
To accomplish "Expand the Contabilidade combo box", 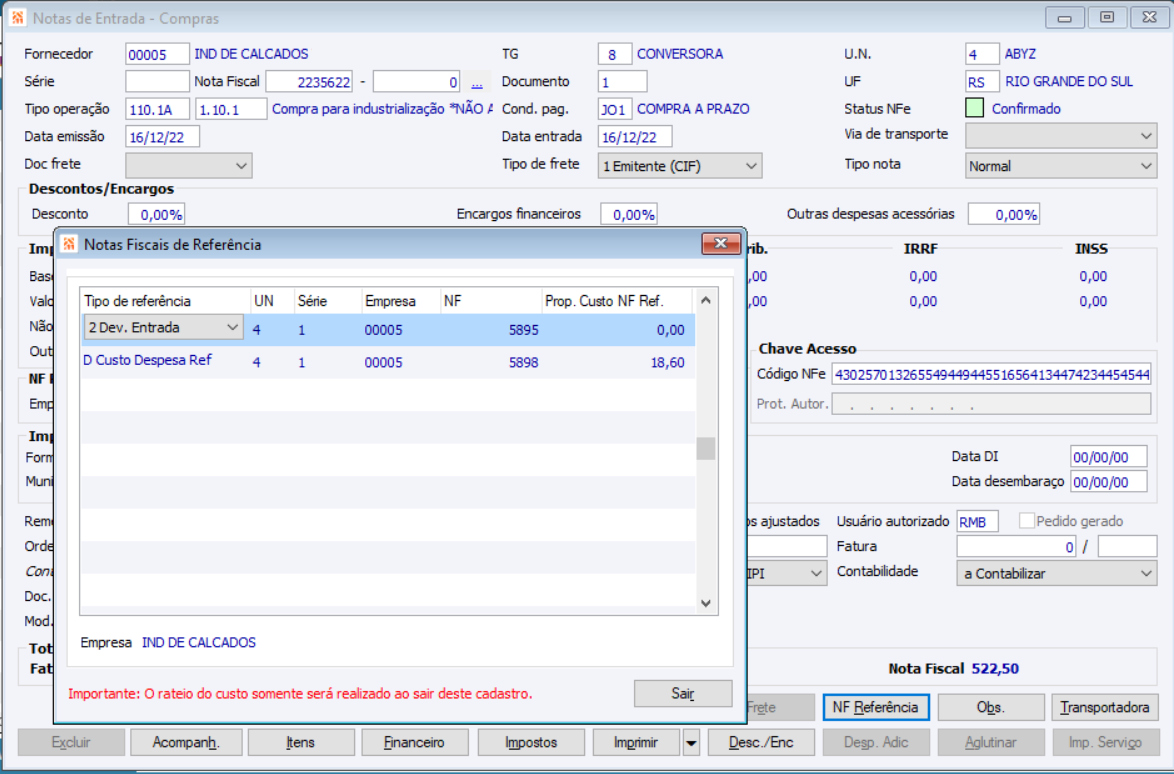I will coord(1146,573).
